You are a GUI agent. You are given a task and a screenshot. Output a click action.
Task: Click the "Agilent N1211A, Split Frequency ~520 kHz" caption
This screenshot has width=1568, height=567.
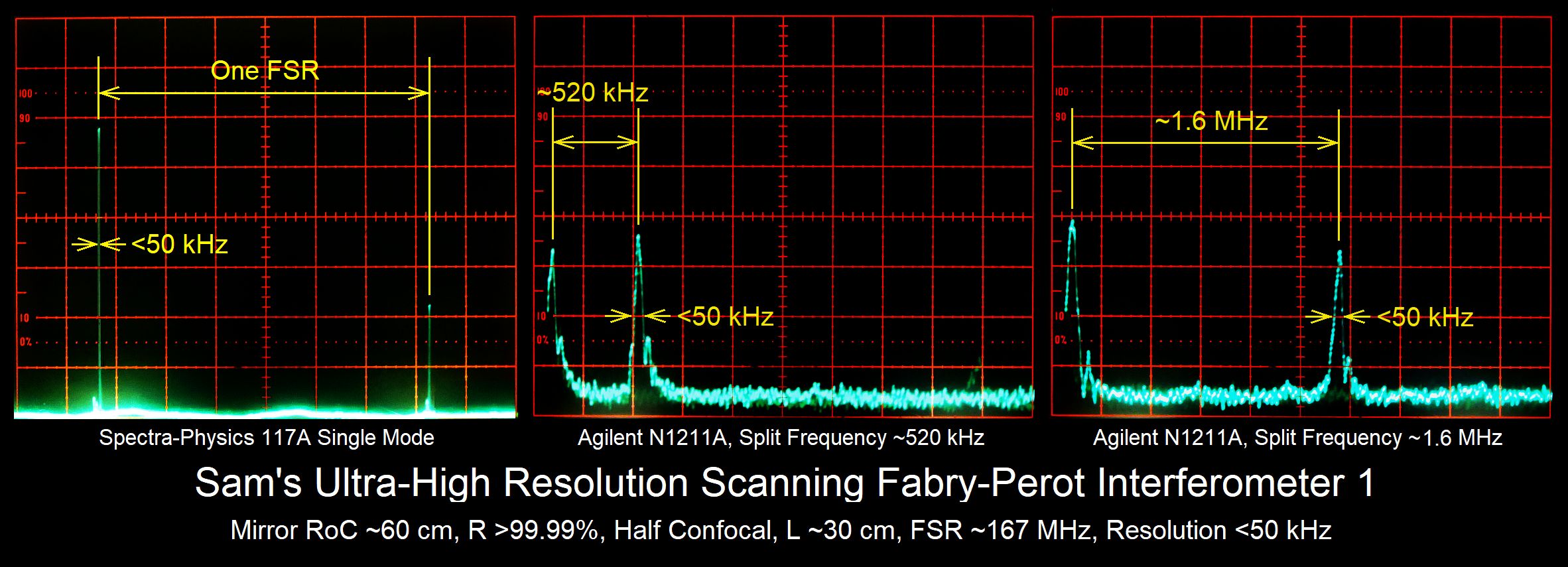[x=781, y=438]
